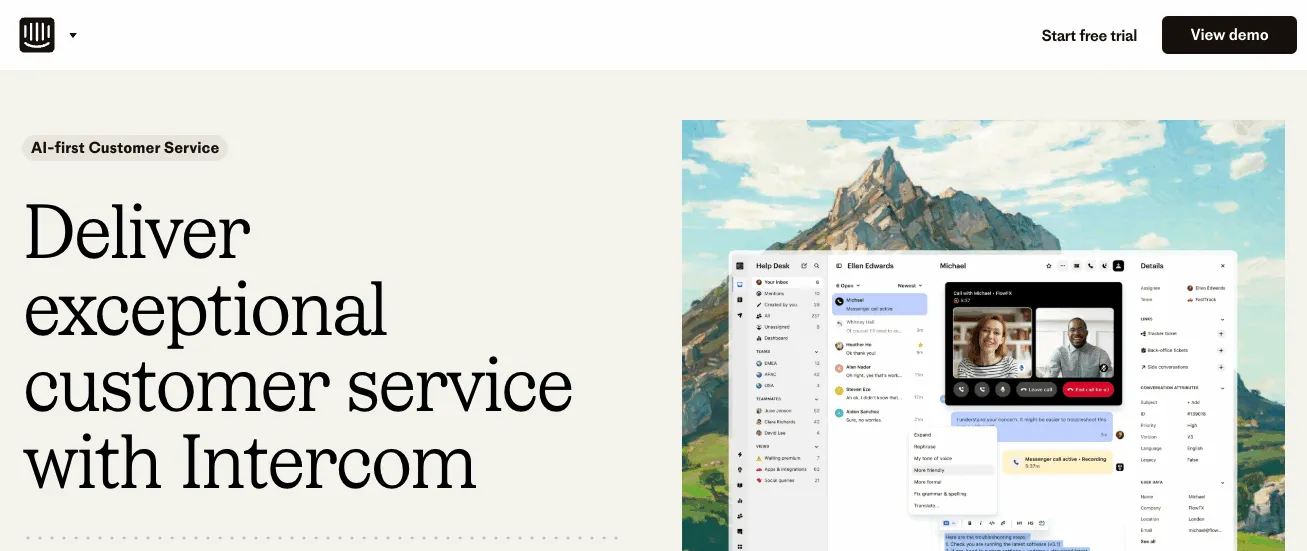Collapse the Conversation Attributes section
Image resolution: width=1307 pixels, height=551 pixels.
point(1222,388)
